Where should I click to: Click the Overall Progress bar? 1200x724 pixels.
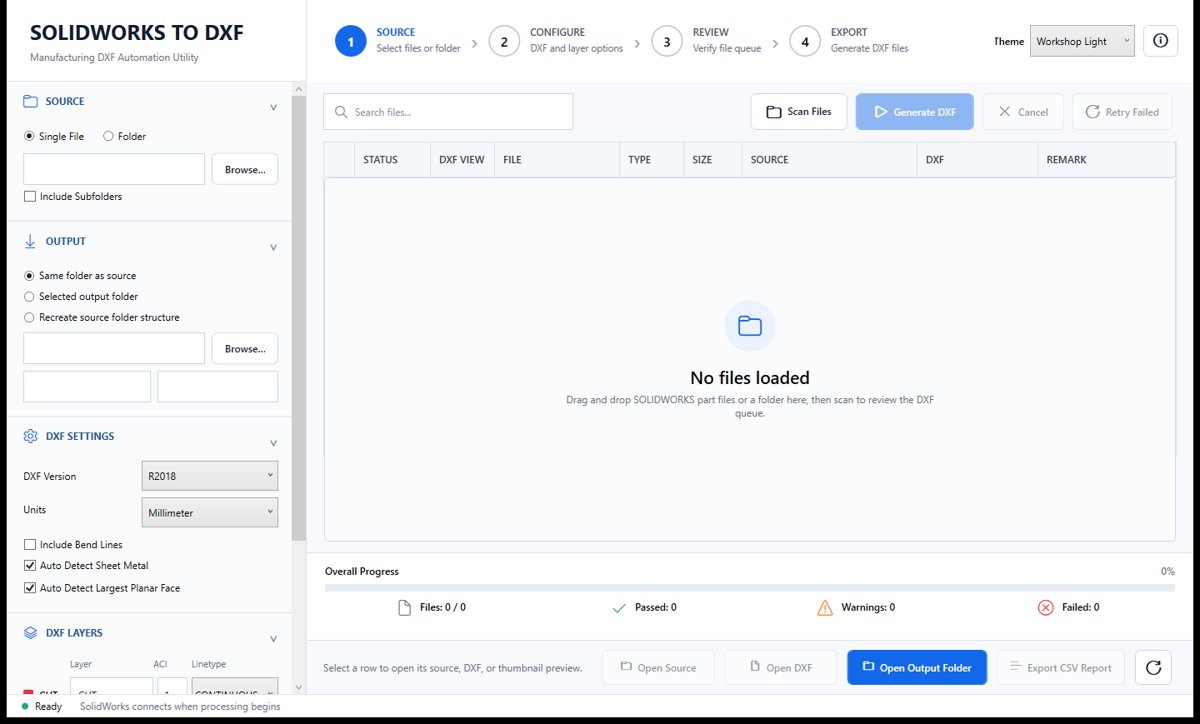pyautogui.click(x=749, y=588)
